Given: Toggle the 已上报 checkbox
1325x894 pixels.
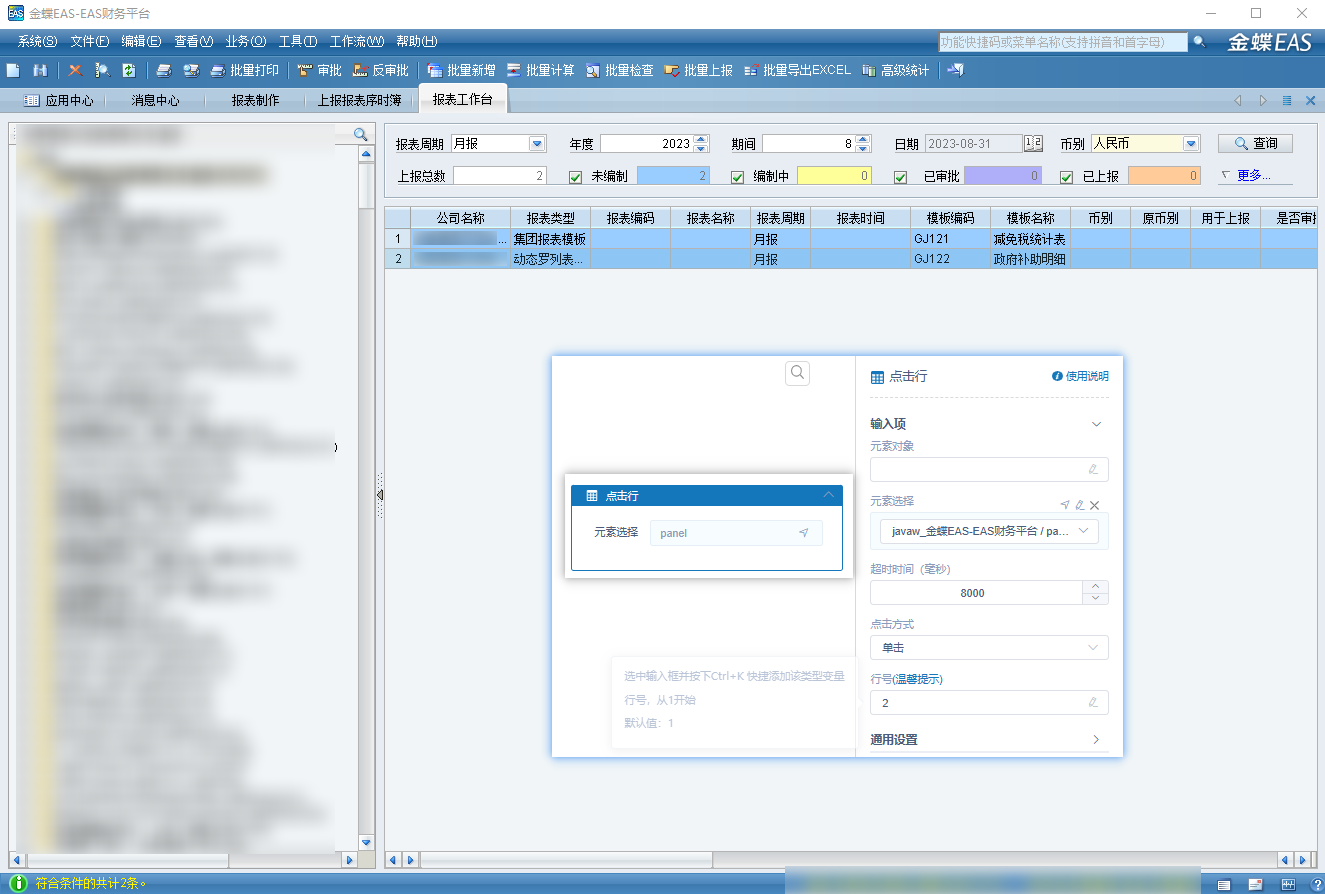Looking at the screenshot, I should click(x=1066, y=177).
